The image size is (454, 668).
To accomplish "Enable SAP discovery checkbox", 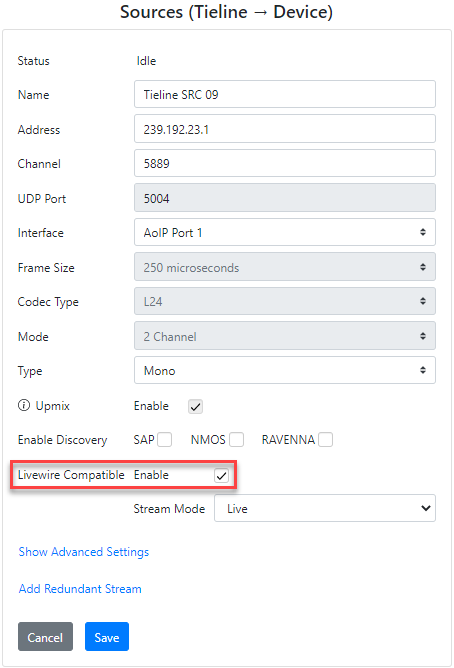I will pos(164,439).
